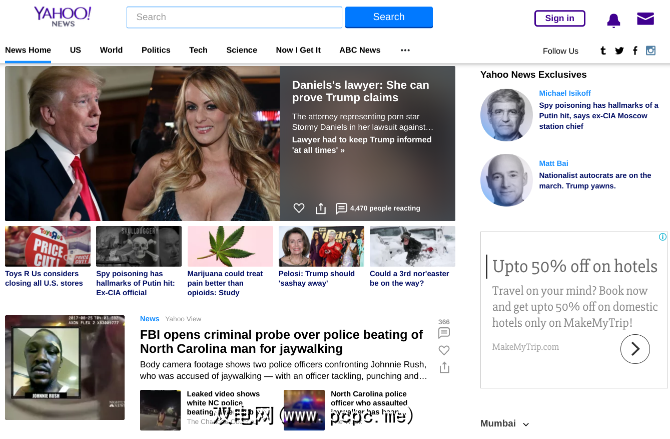Click the Sign in button
The image size is (670, 439).
click(560, 18)
